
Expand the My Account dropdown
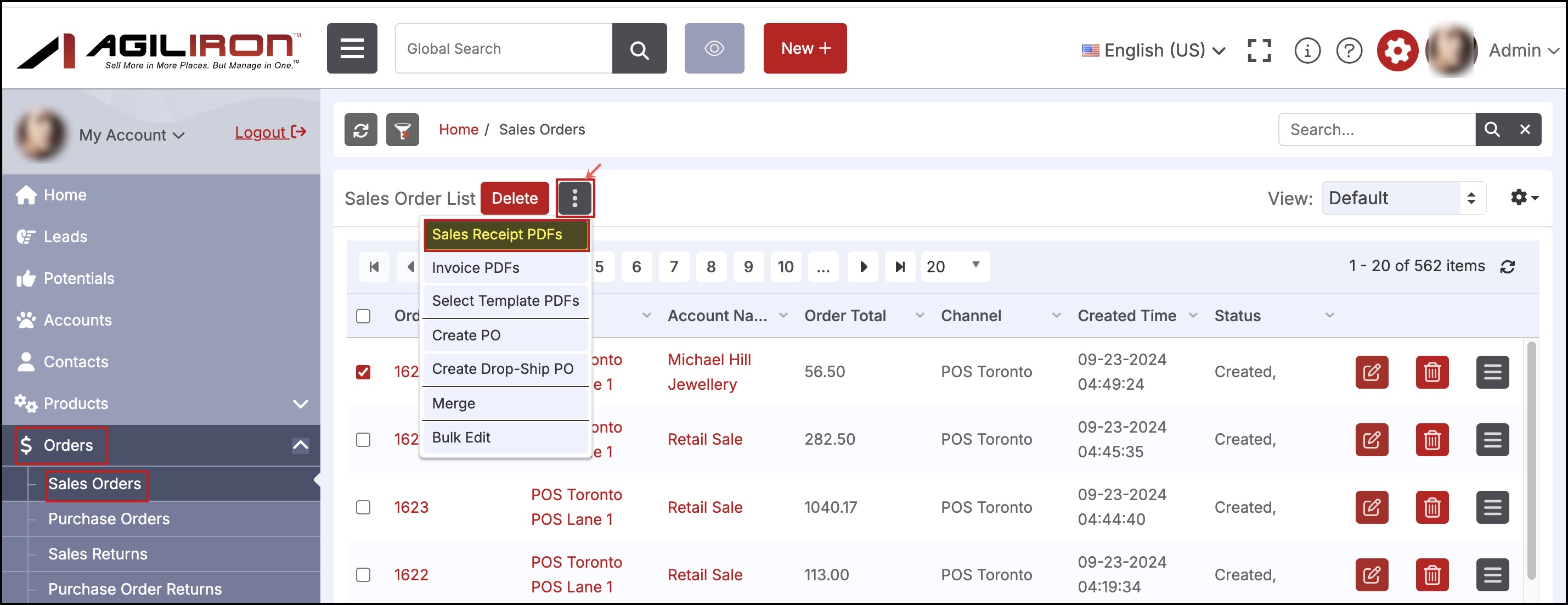tap(132, 135)
